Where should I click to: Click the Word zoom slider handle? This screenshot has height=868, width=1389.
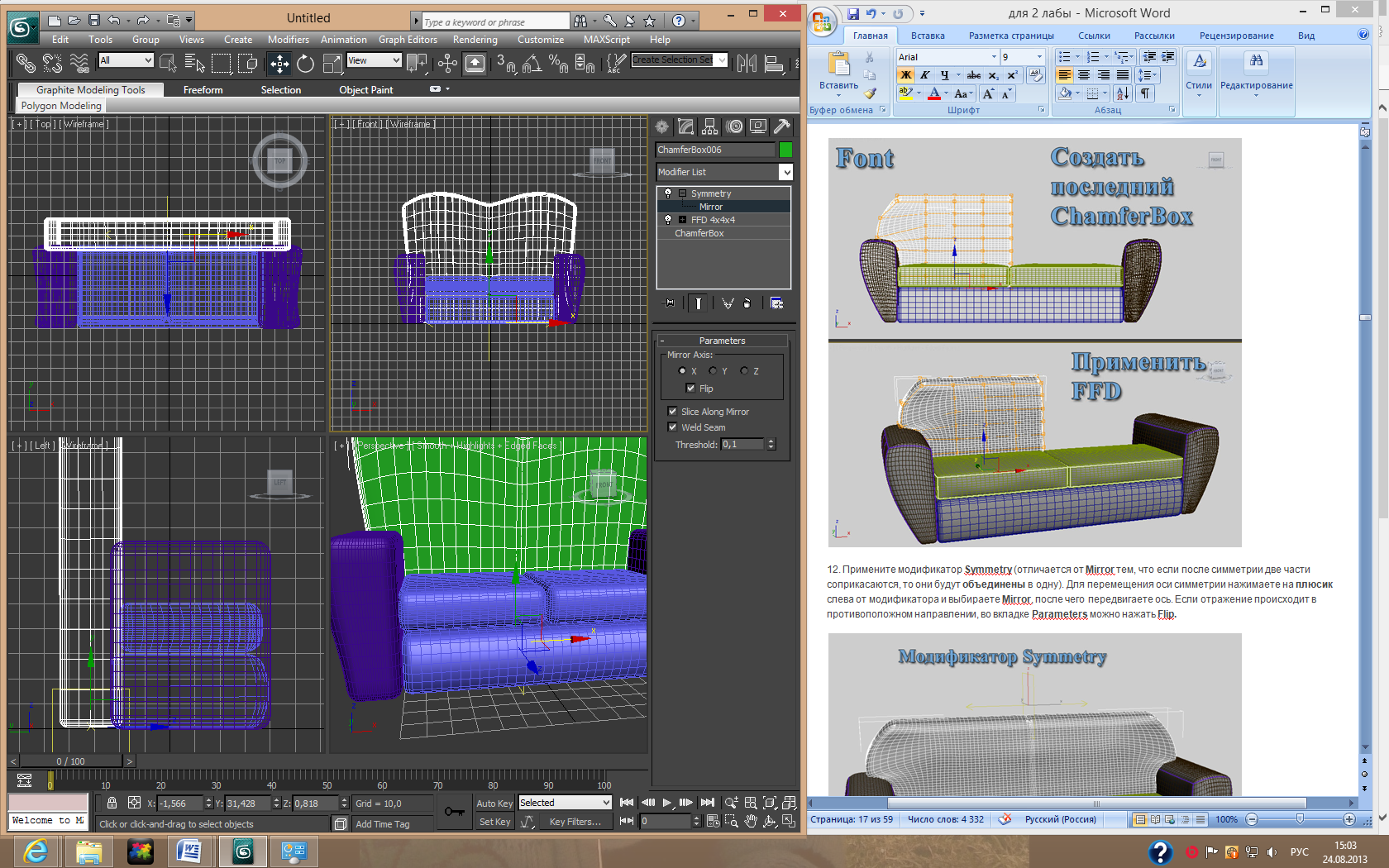(x=1300, y=819)
